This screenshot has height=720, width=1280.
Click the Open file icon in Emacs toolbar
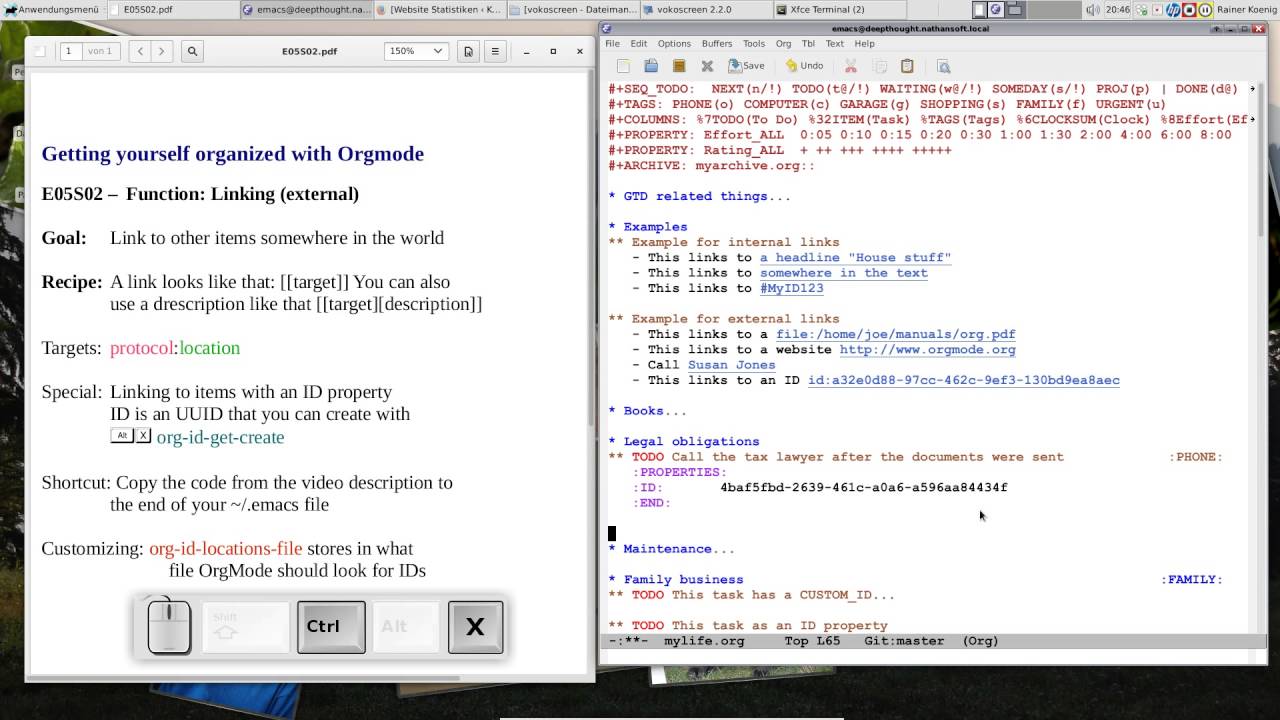(x=651, y=66)
